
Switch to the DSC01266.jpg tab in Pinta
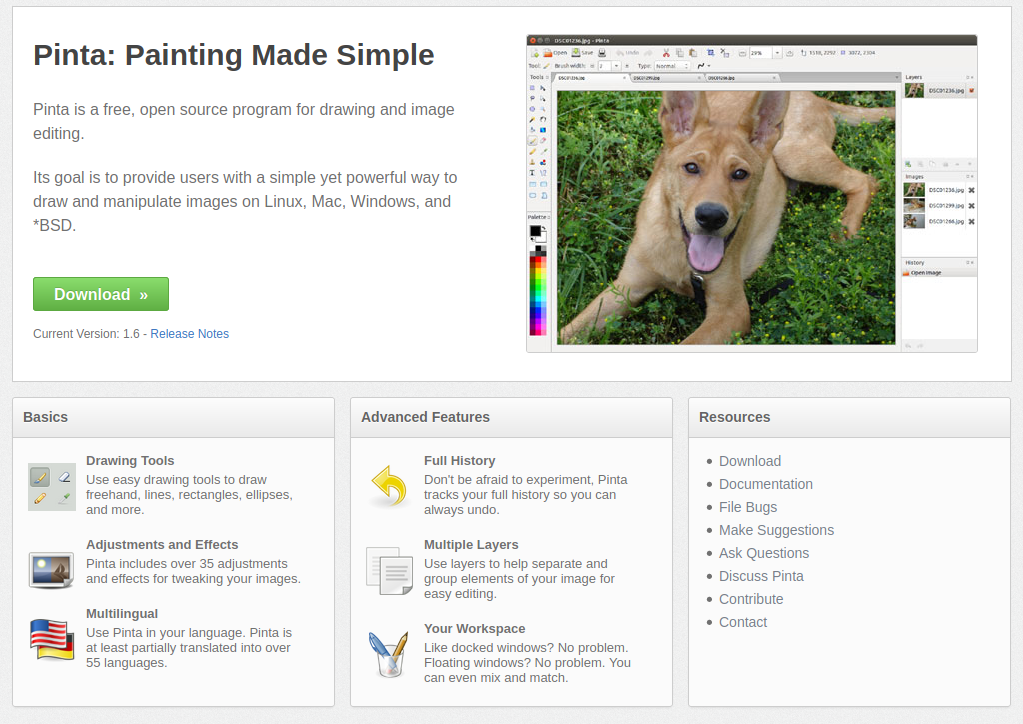point(742,78)
